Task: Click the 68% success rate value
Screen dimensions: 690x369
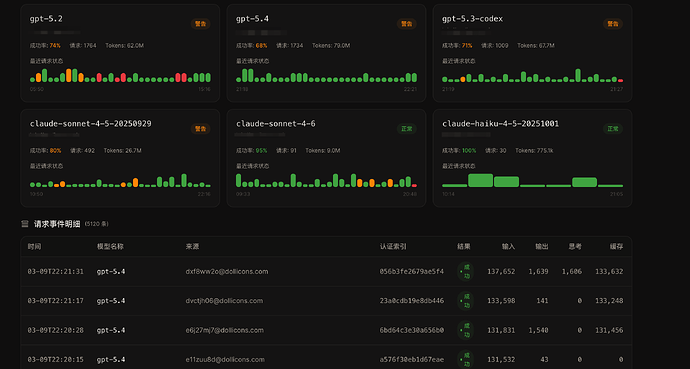Action: (x=261, y=46)
